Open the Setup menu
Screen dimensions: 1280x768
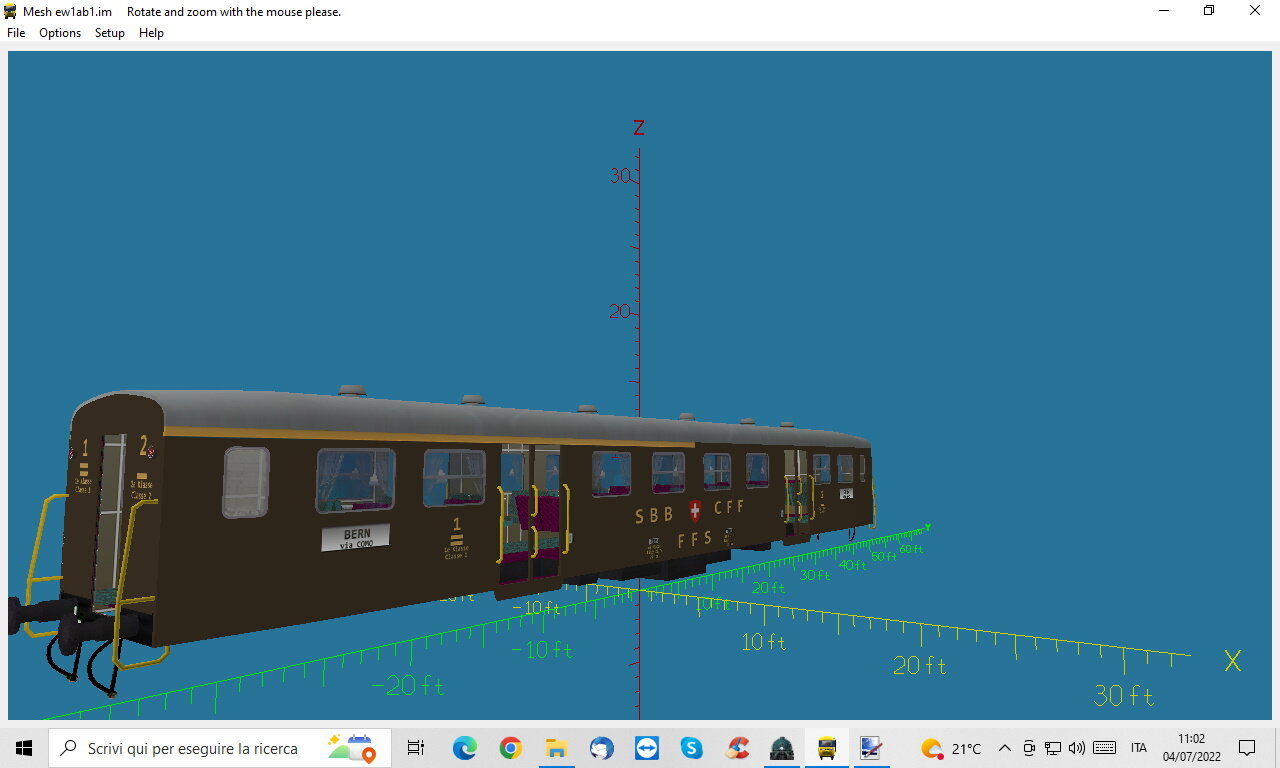(110, 33)
